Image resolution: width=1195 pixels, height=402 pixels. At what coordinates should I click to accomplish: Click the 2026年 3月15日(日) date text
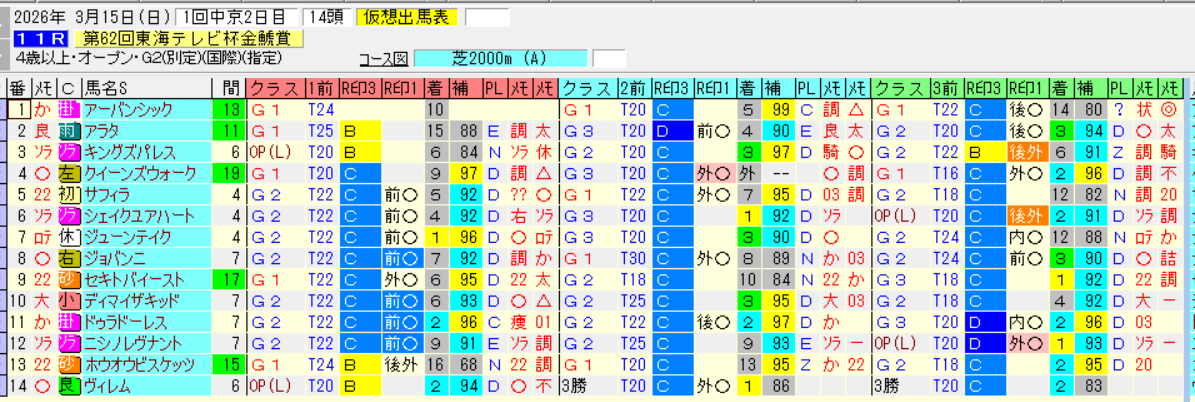tap(91, 18)
